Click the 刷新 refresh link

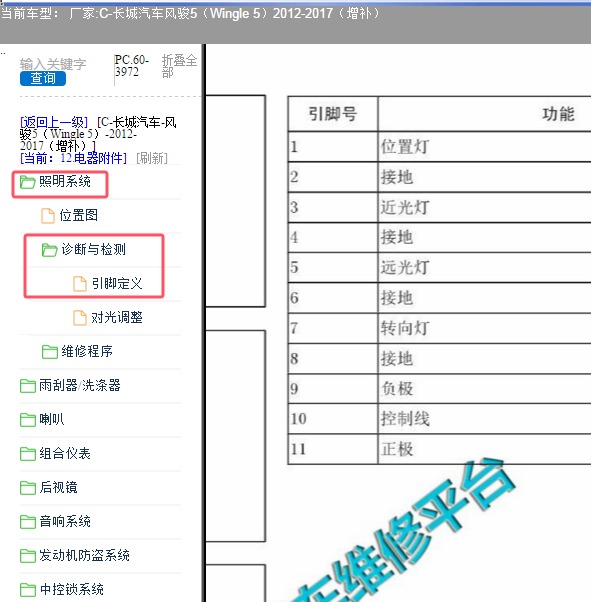(x=152, y=158)
